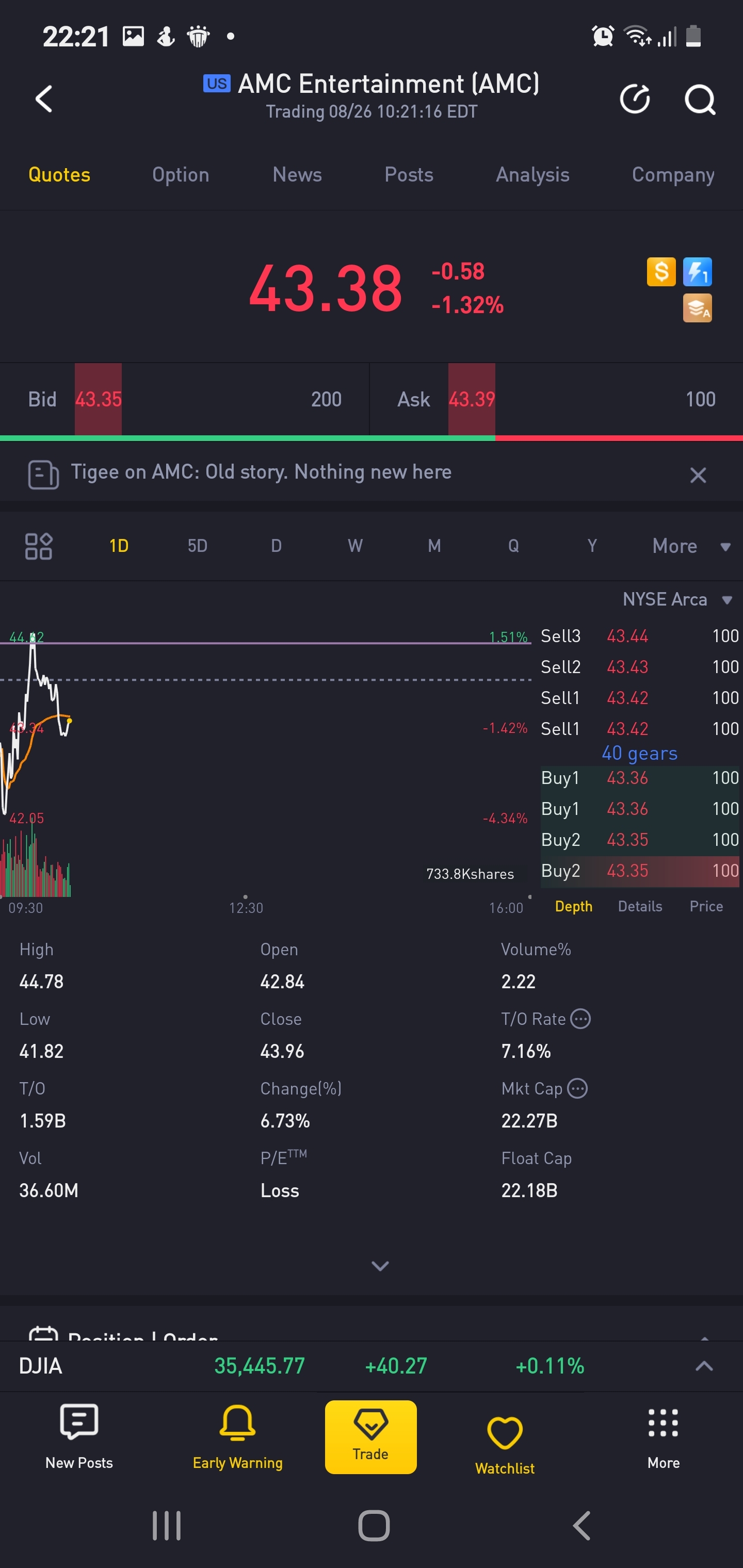
Task: Tap the yellow Trade button
Action: click(x=370, y=1436)
